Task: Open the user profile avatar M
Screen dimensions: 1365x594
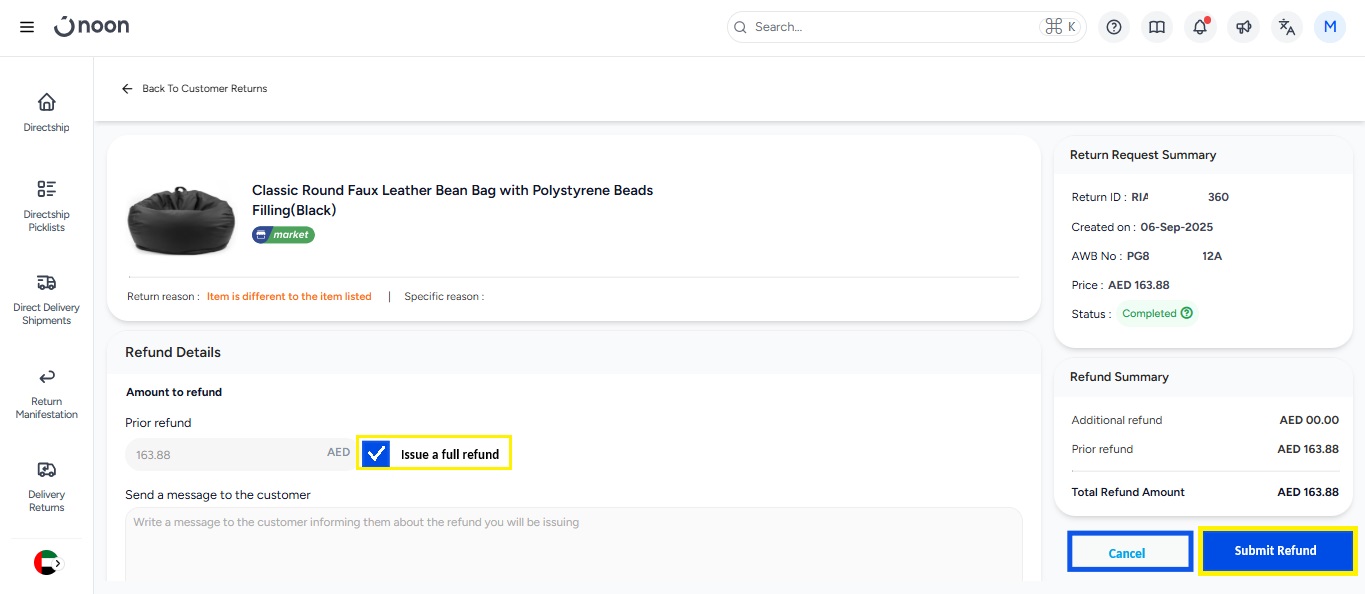Action: [1330, 27]
